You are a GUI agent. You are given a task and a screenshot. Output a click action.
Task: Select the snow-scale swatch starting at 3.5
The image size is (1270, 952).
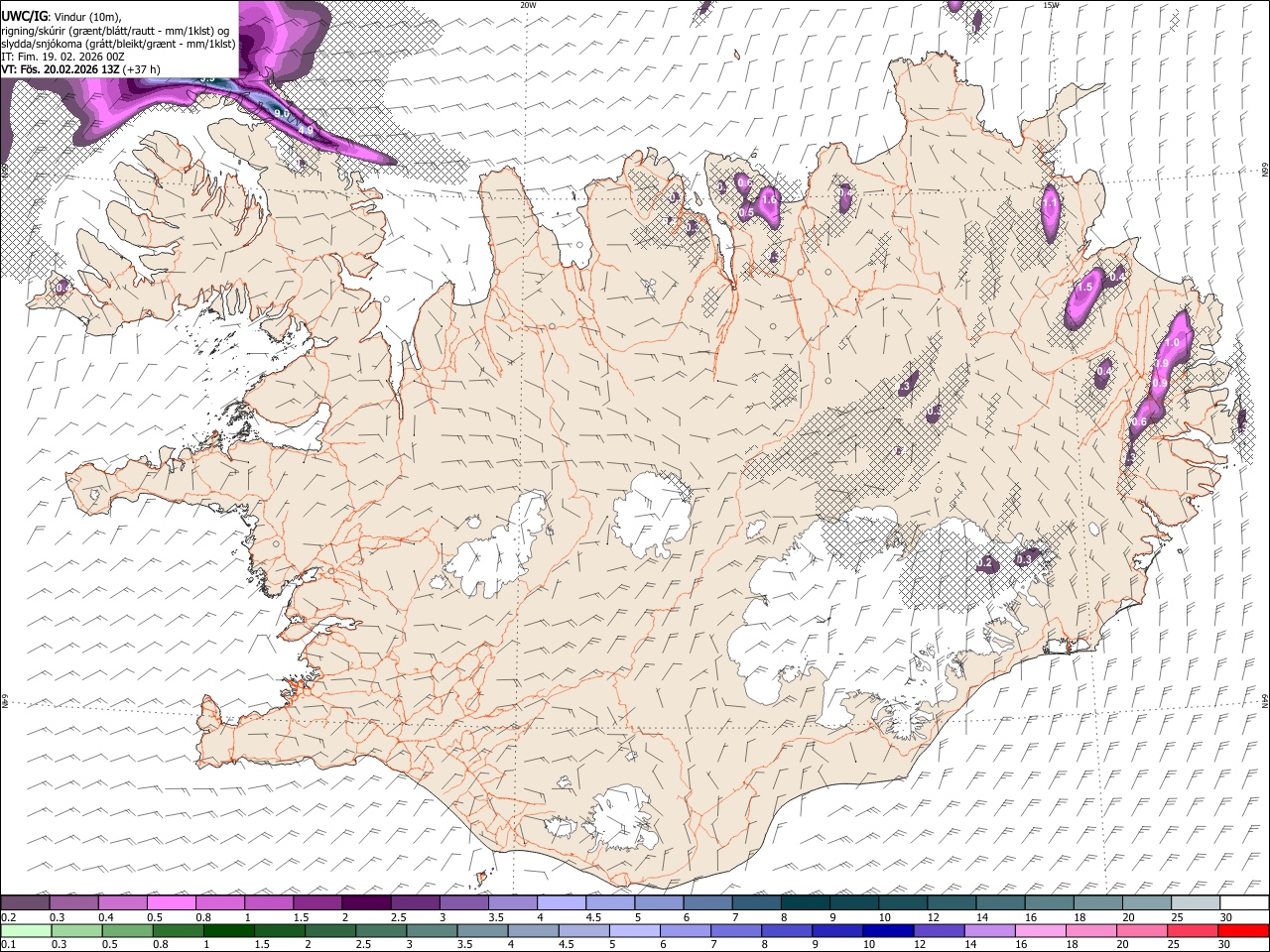pyautogui.click(x=513, y=902)
